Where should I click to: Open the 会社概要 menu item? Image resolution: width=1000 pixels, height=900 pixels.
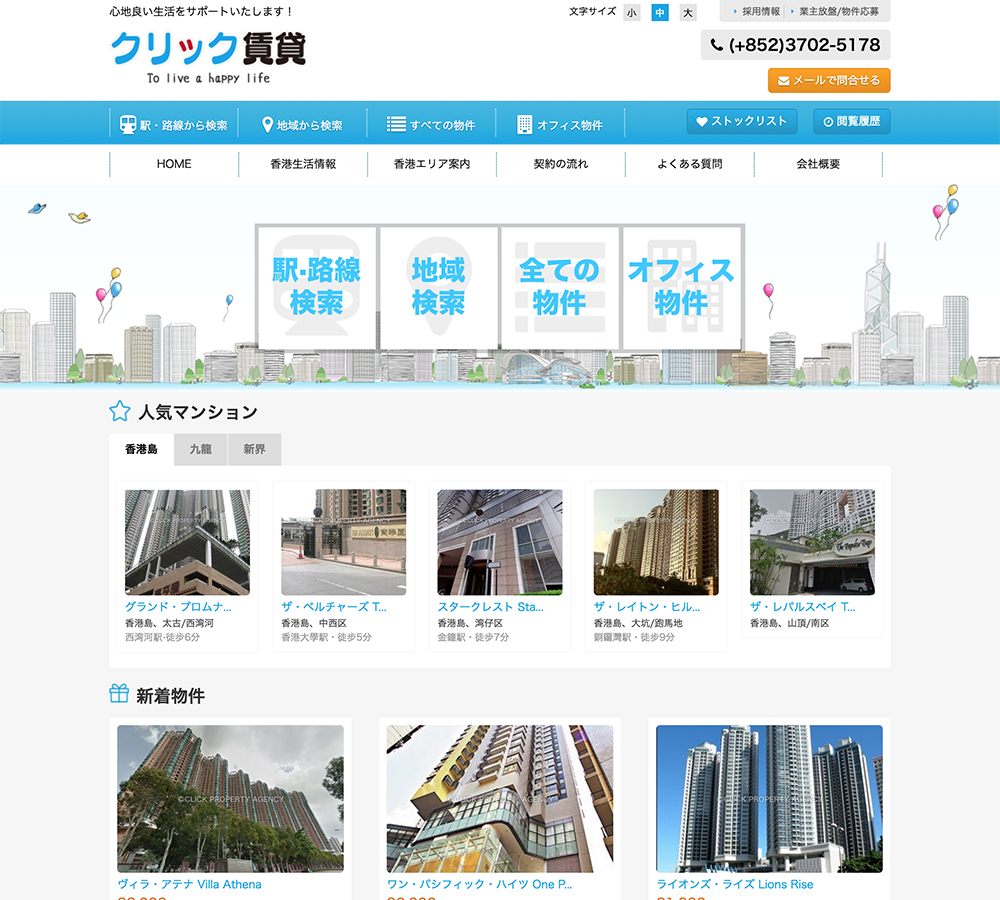pyautogui.click(x=818, y=164)
